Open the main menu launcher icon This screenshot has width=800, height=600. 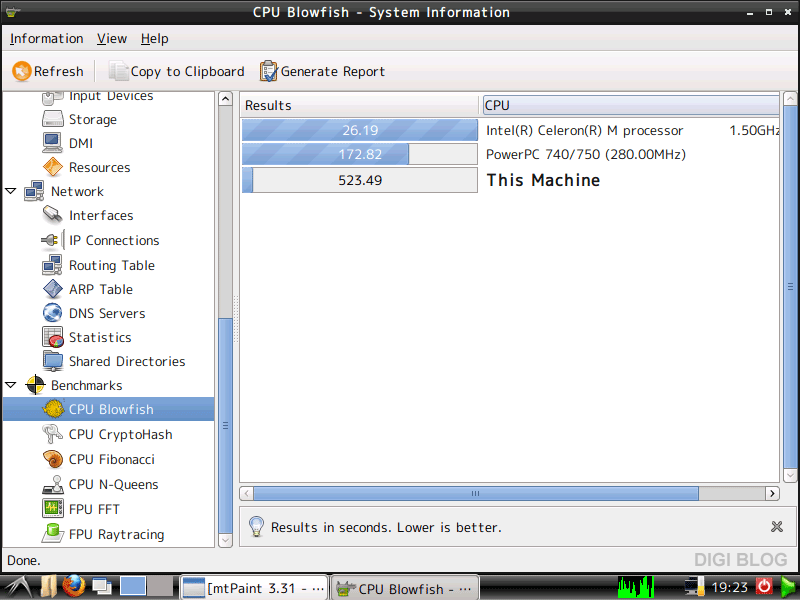point(18,587)
